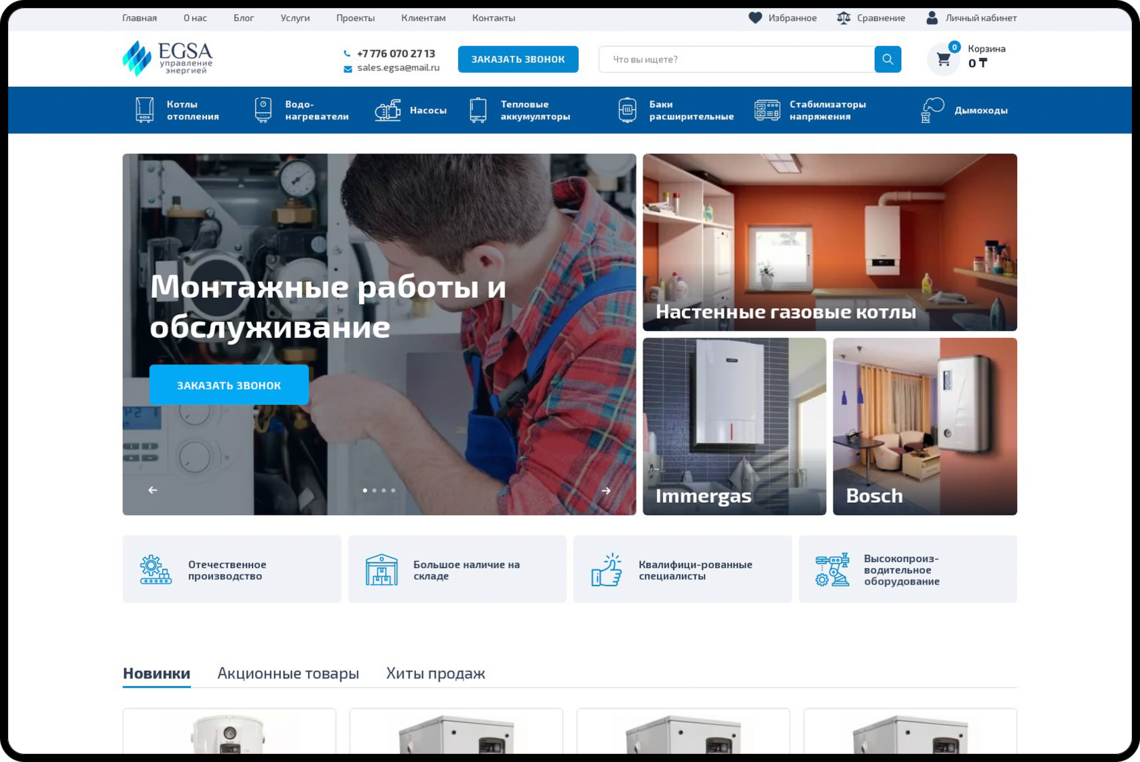
Task: Click header ЗАКАЗАТЬ ЗВОНОК button
Action: point(518,60)
